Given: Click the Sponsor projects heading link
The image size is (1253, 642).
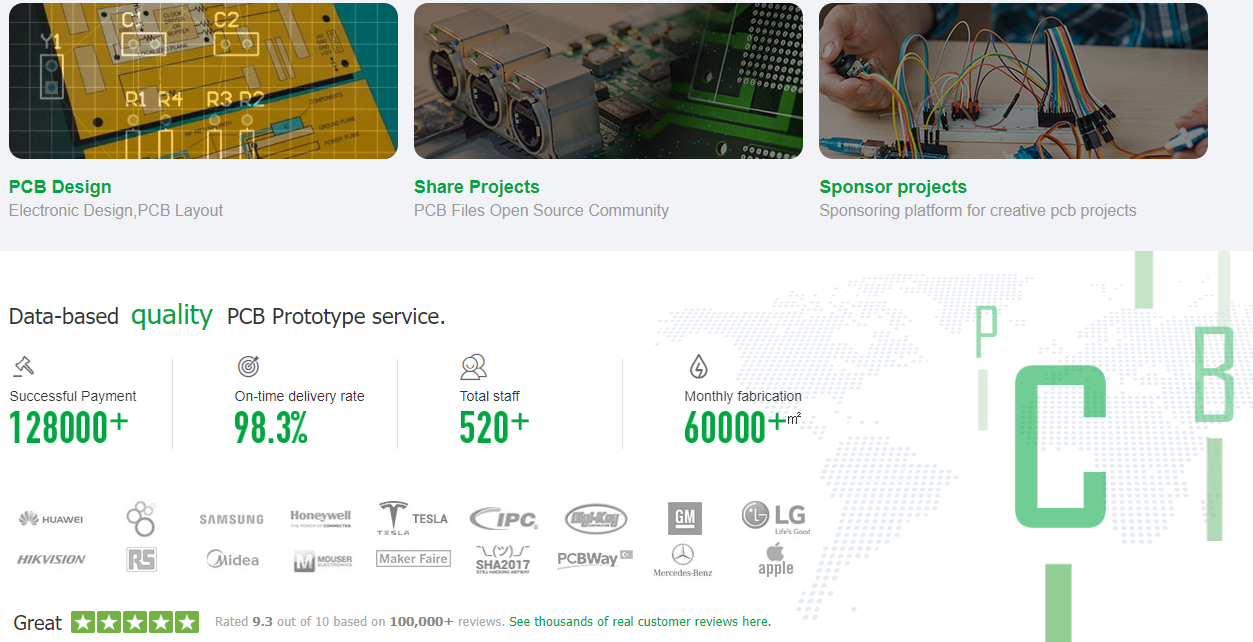Looking at the screenshot, I should point(893,187).
